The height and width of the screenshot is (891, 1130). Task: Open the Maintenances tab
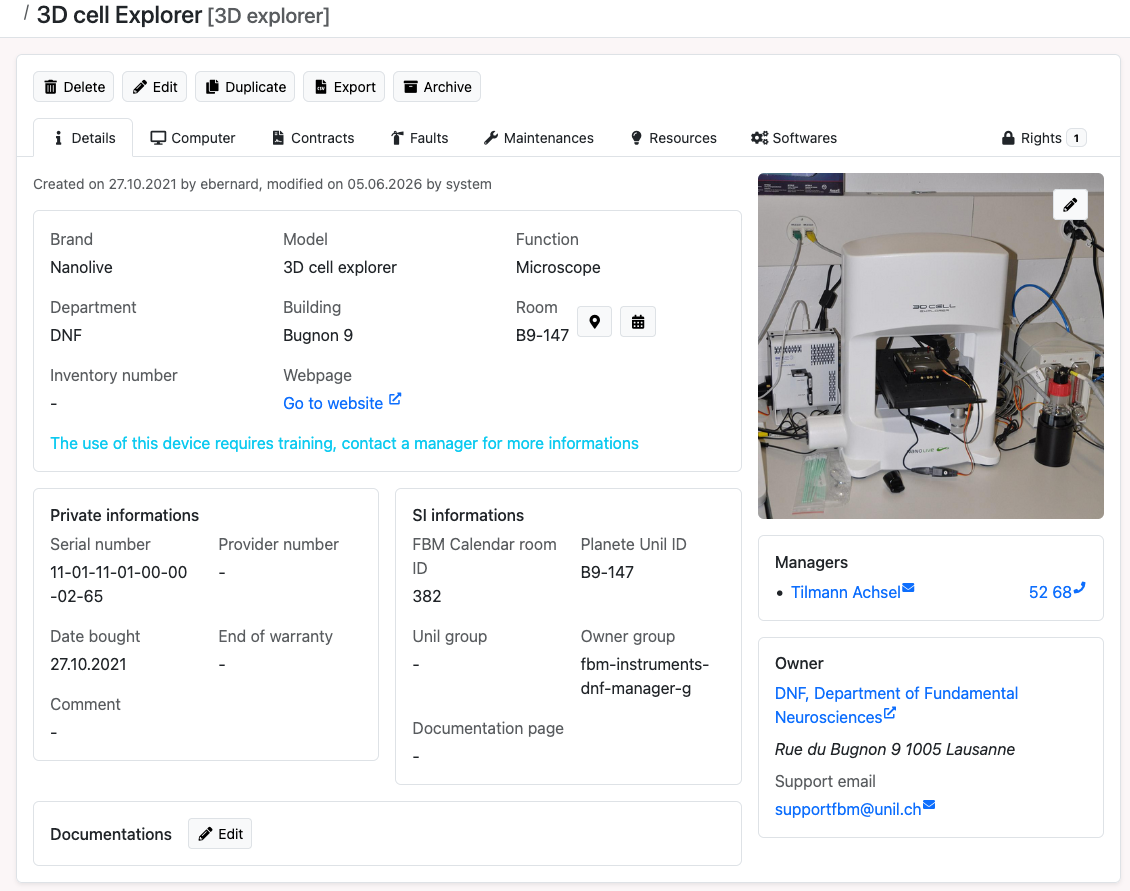click(x=538, y=138)
